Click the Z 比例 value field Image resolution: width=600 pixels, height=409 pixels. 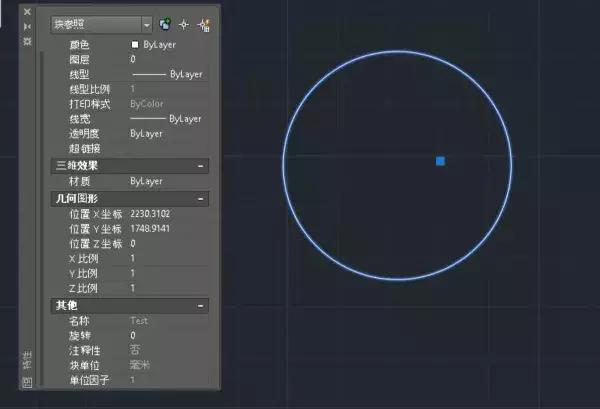point(169,288)
